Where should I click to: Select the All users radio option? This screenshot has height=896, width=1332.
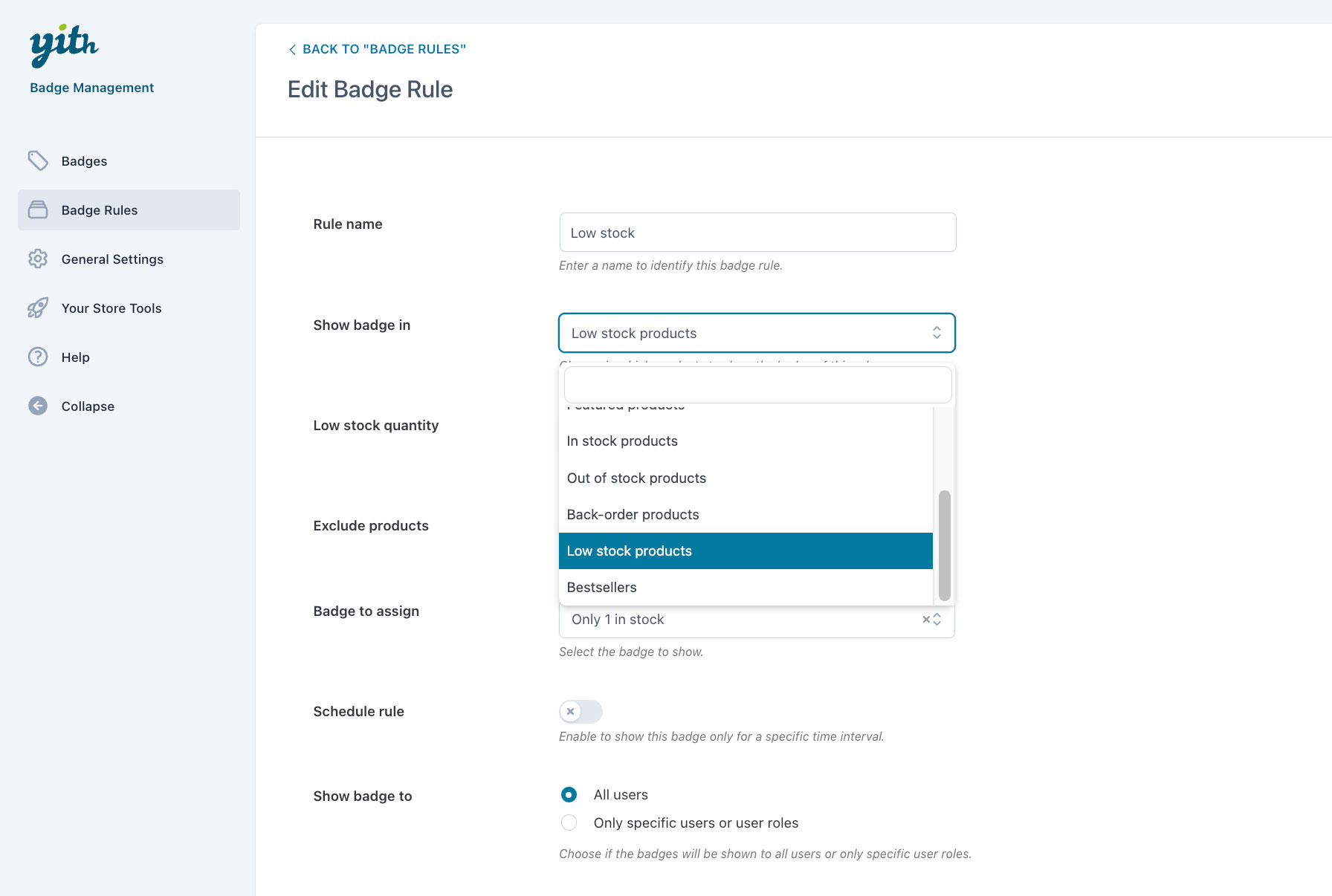(569, 795)
